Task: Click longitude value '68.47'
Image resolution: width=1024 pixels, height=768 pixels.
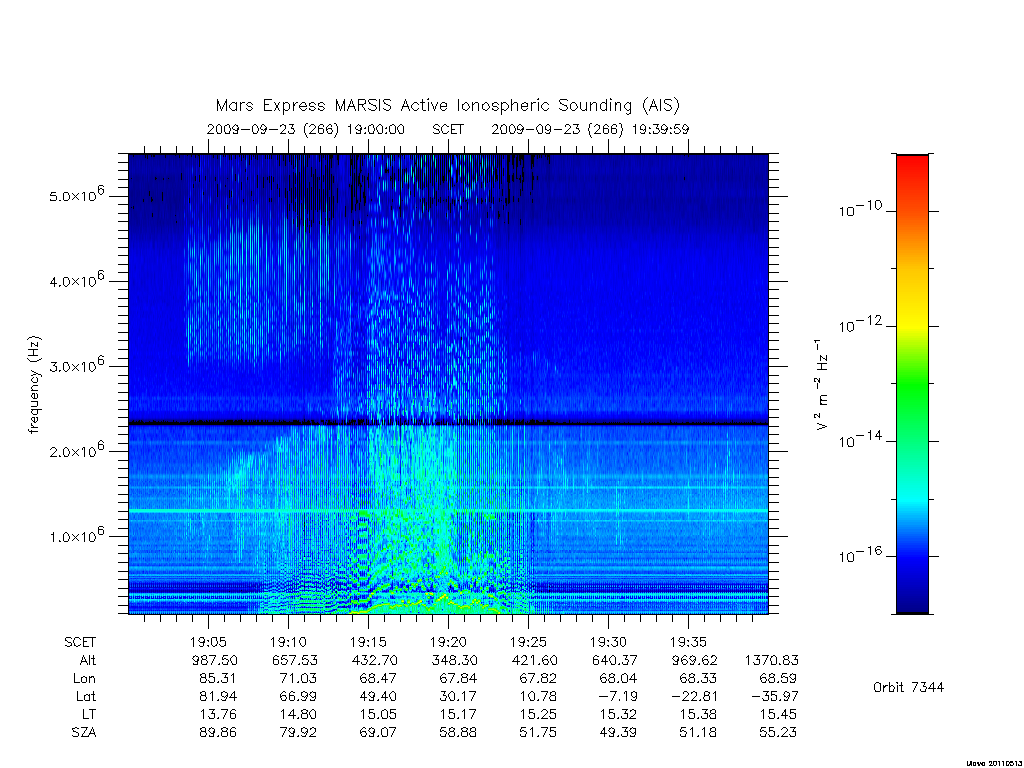Action: (378, 679)
